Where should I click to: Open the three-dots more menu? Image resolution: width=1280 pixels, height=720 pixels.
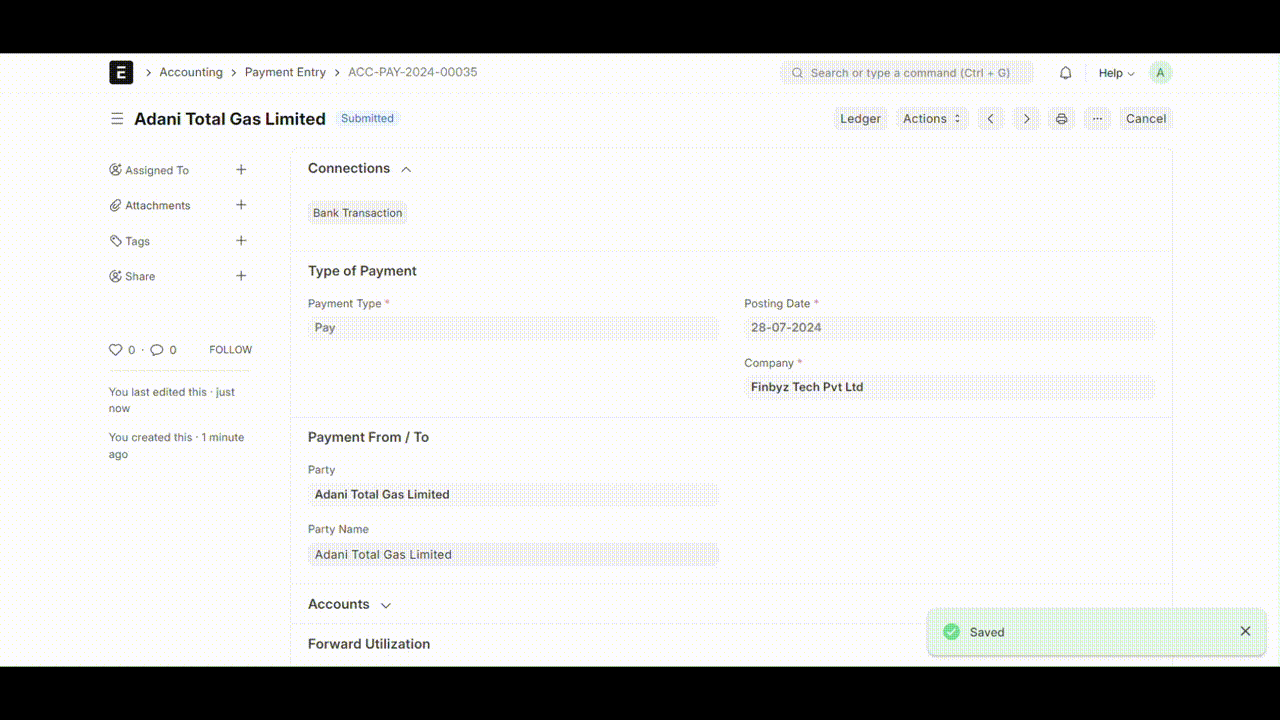(1097, 119)
